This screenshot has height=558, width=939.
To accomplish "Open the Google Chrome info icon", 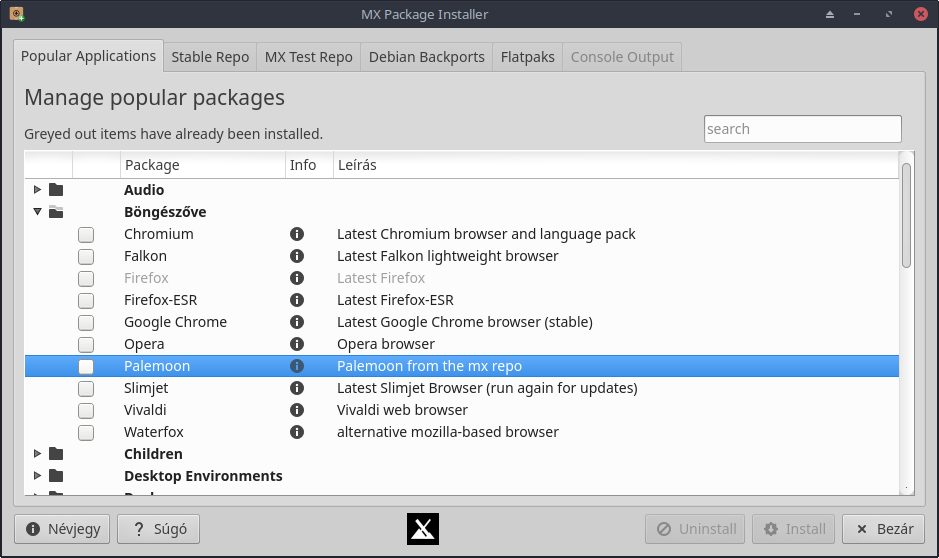I will point(296,322).
